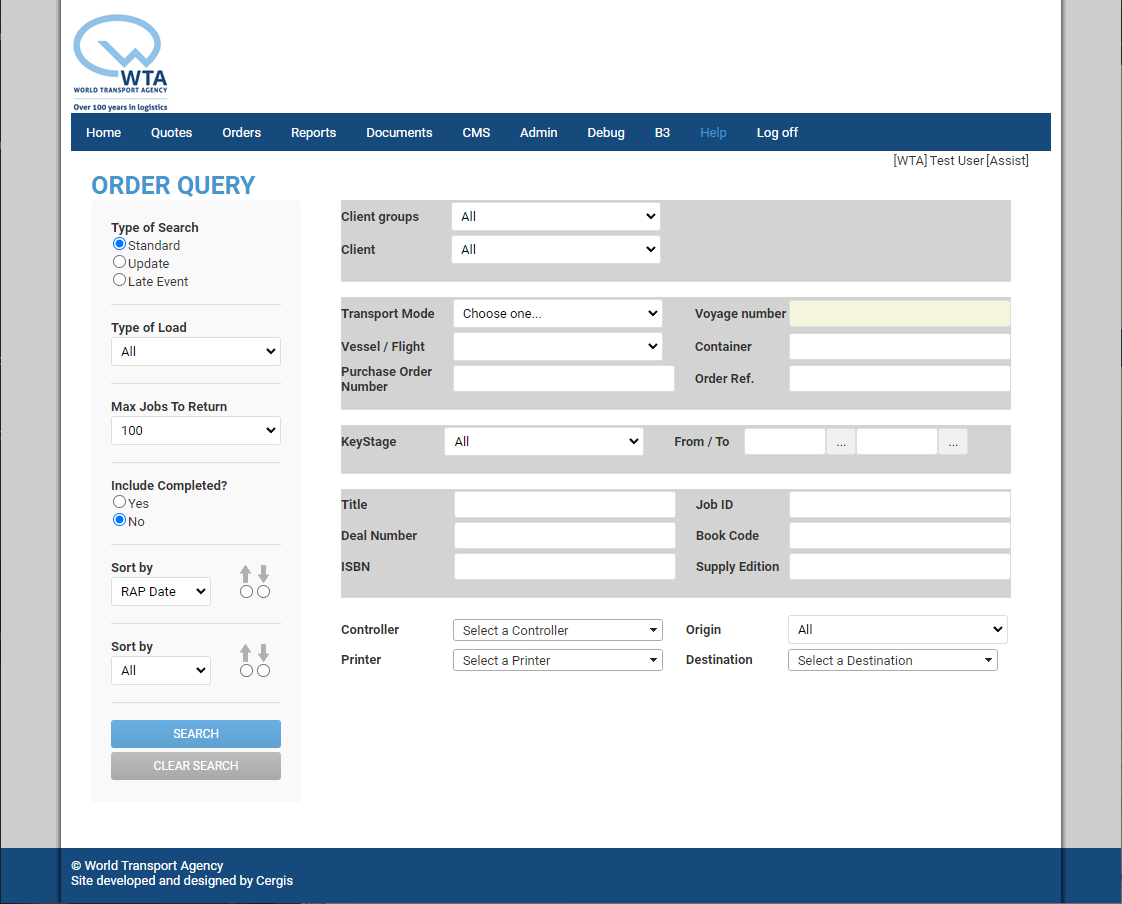Open the From date picker button

(841, 442)
